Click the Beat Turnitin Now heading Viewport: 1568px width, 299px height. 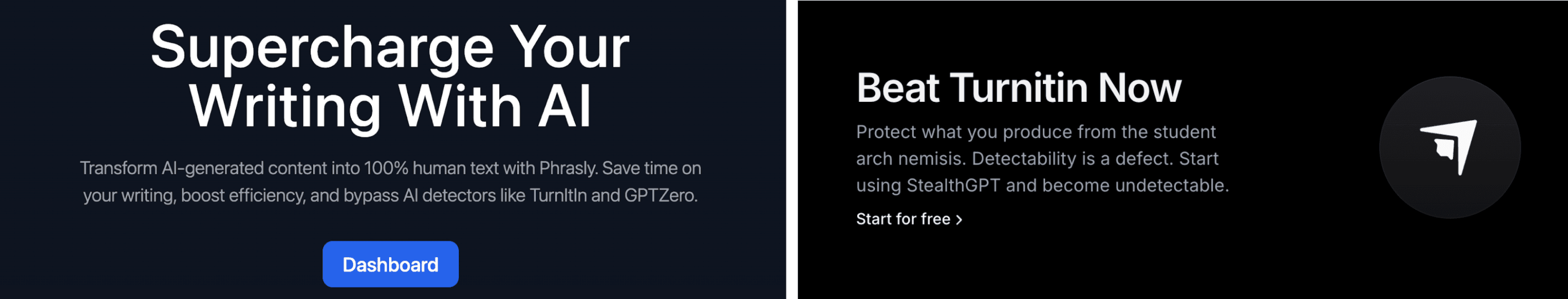tap(1018, 88)
